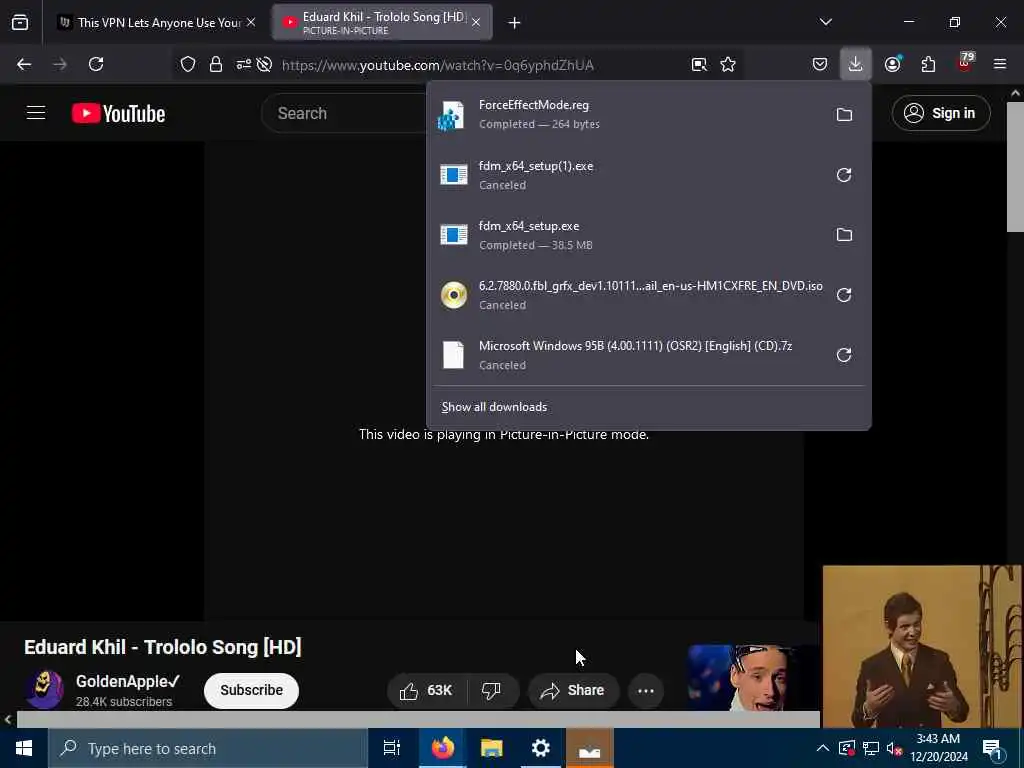Open the GoldenApple channel name link
This screenshot has width=1024, height=768.
[127, 681]
